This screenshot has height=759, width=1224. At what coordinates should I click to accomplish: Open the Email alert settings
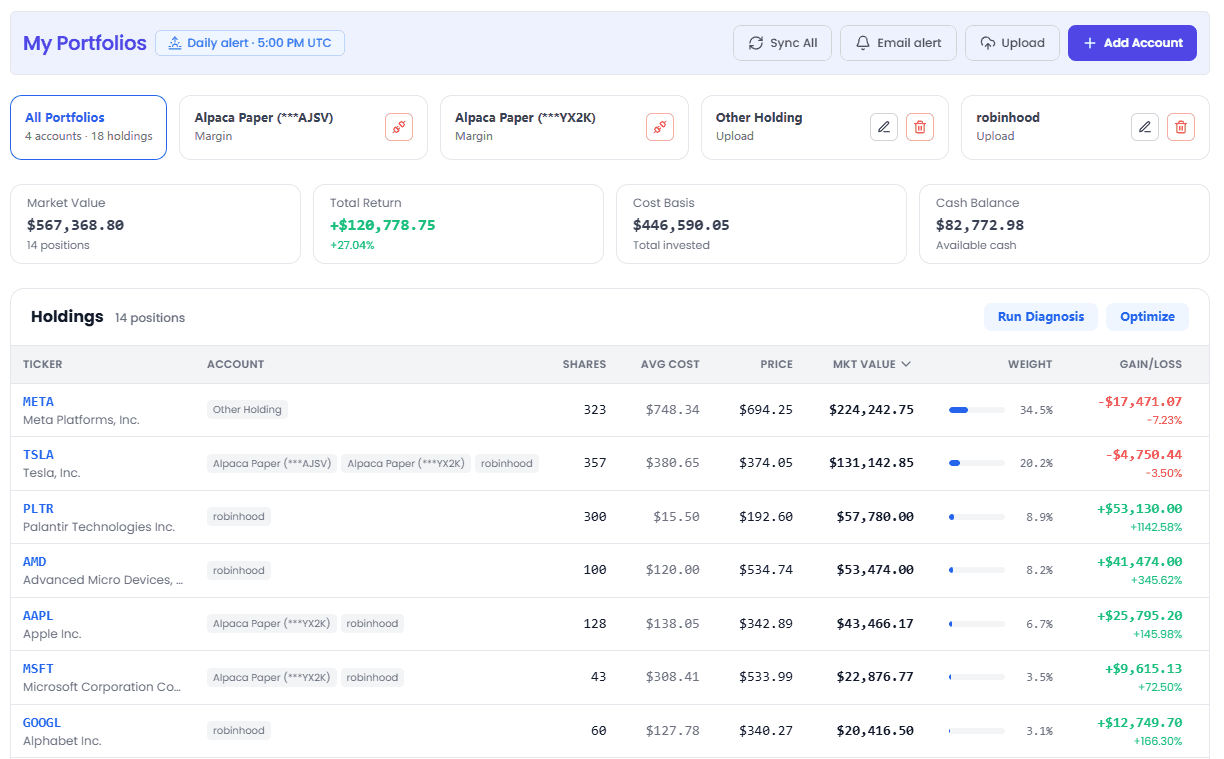898,43
